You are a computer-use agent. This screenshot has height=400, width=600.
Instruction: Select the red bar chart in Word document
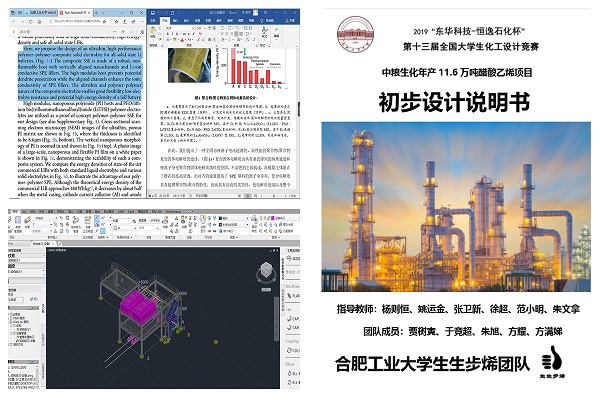point(254,66)
